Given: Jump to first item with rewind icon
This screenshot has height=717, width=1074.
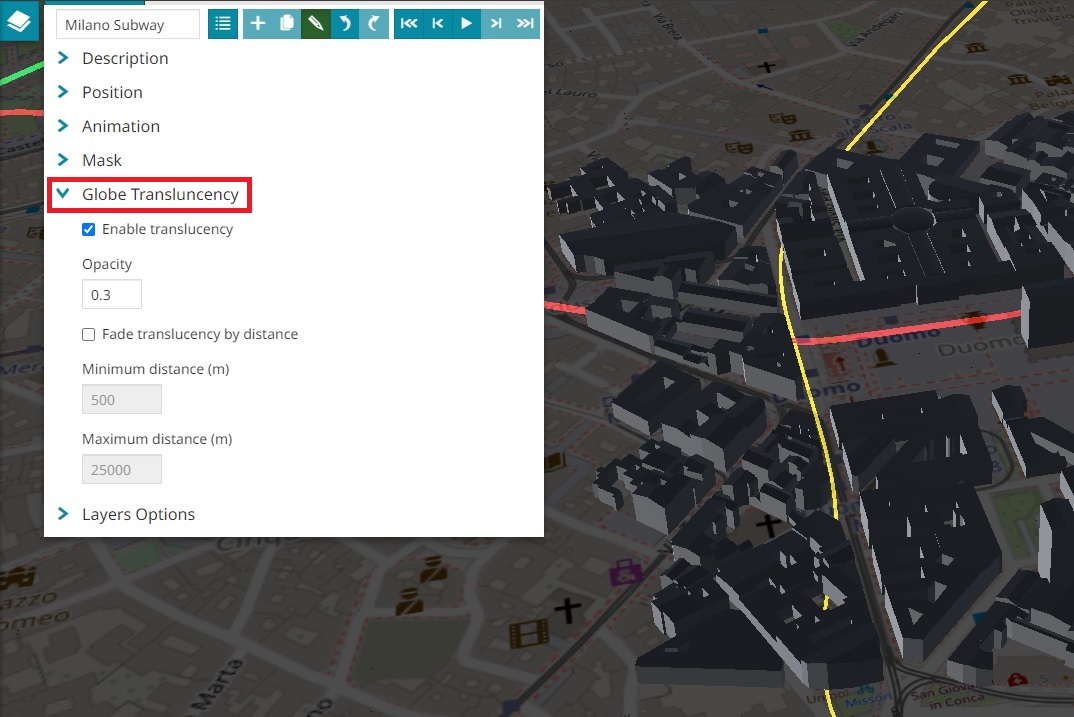Looking at the screenshot, I should click(x=409, y=24).
